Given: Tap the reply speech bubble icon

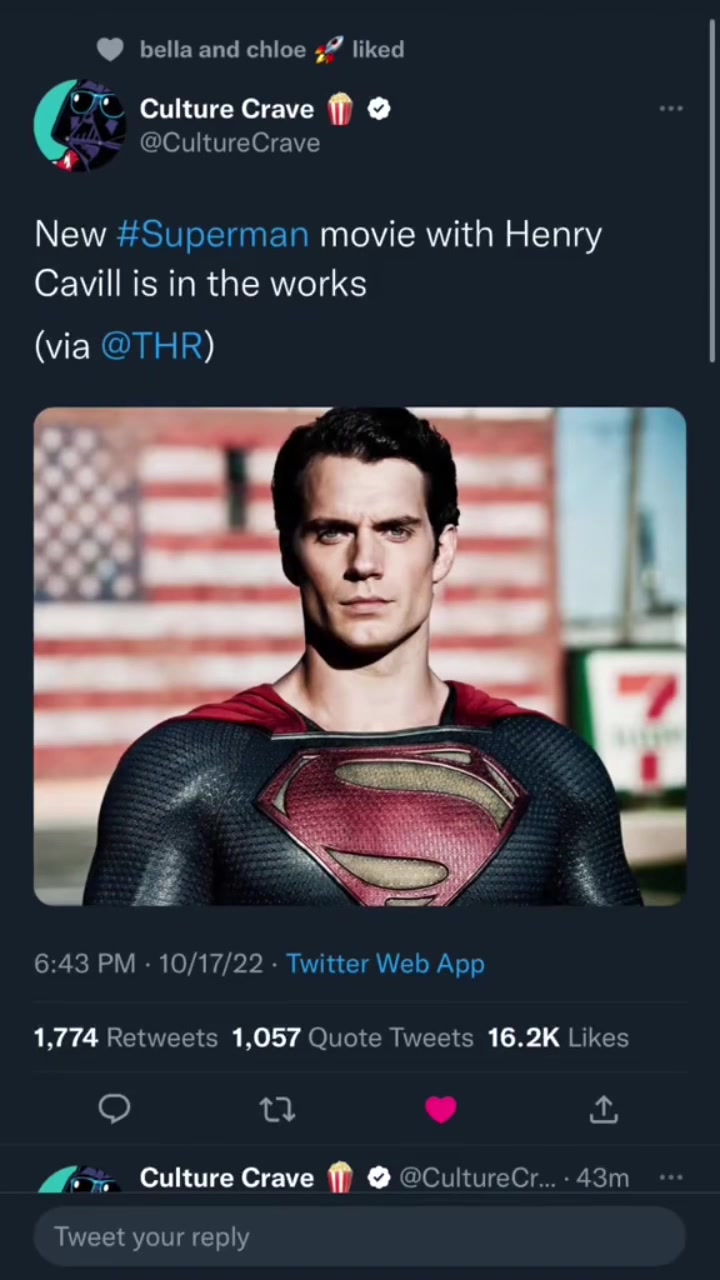Looking at the screenshot, I should click(114, 1108).
